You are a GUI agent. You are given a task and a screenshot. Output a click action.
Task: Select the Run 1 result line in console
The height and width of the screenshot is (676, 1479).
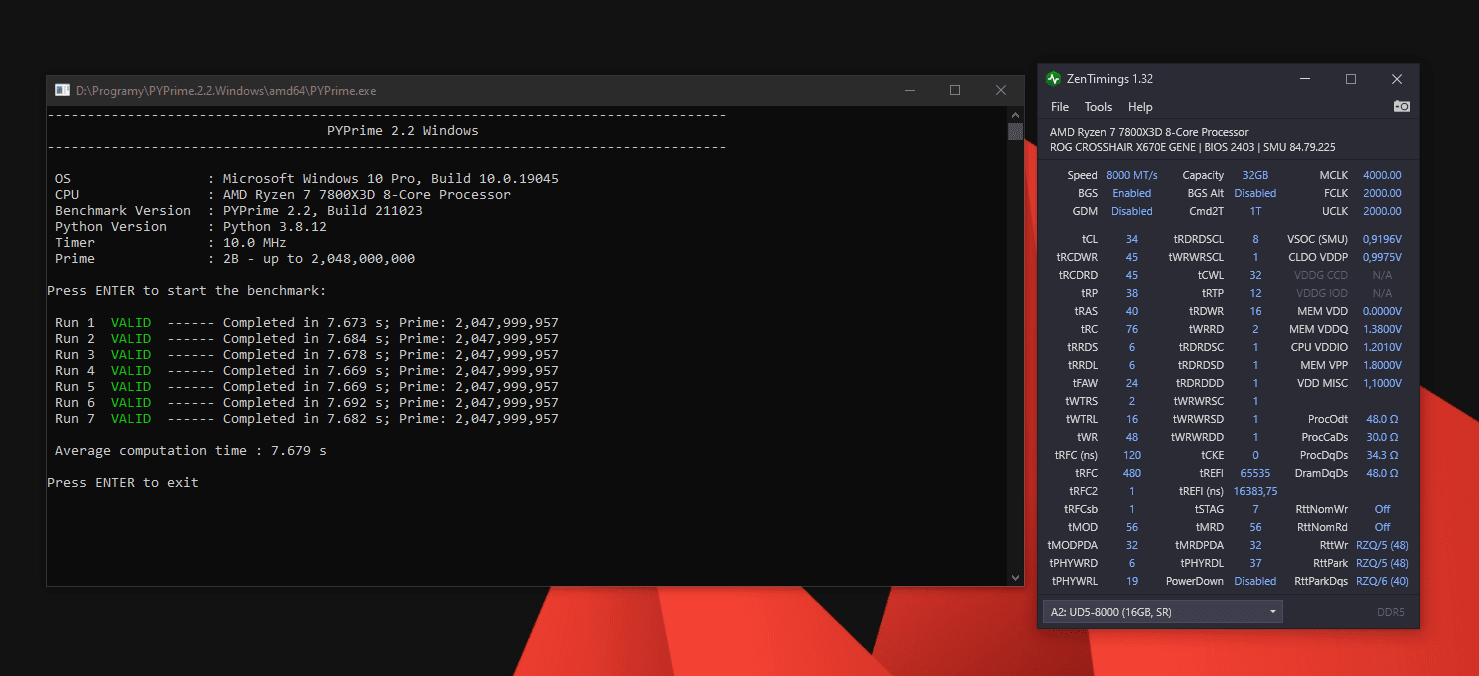[x=307, y=323]
